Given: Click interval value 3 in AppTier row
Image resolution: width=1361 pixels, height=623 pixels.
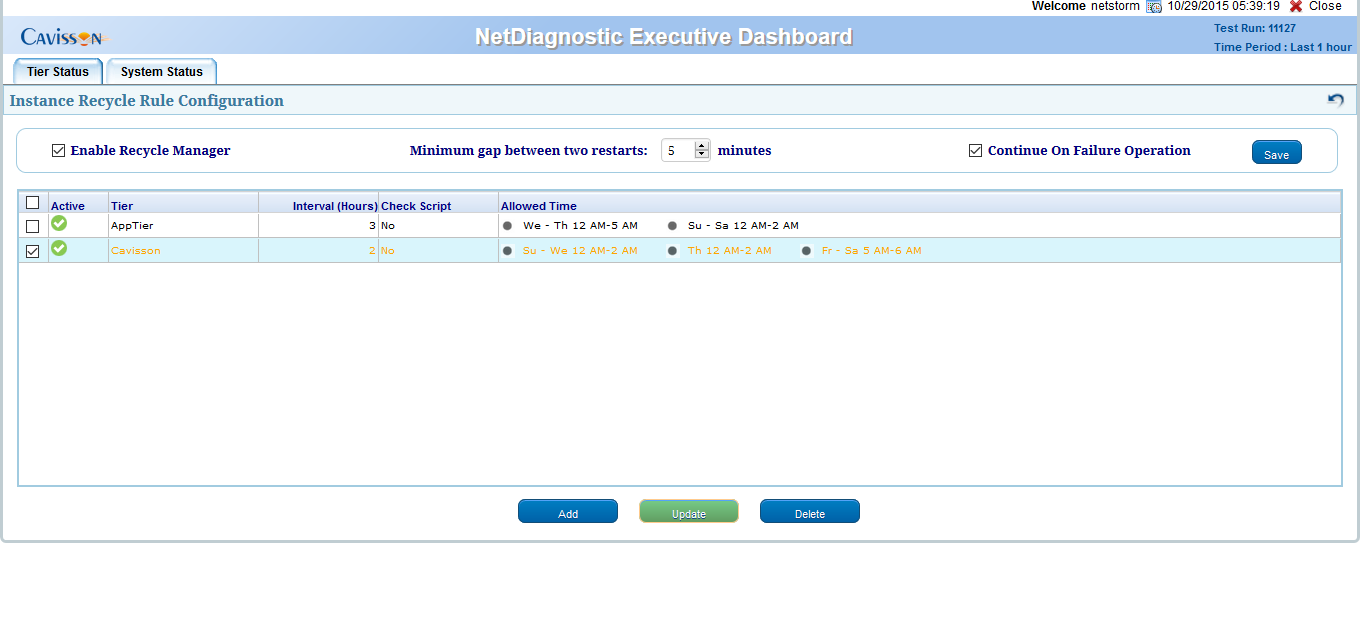Looking at the screenshot, I should (372, 226).
